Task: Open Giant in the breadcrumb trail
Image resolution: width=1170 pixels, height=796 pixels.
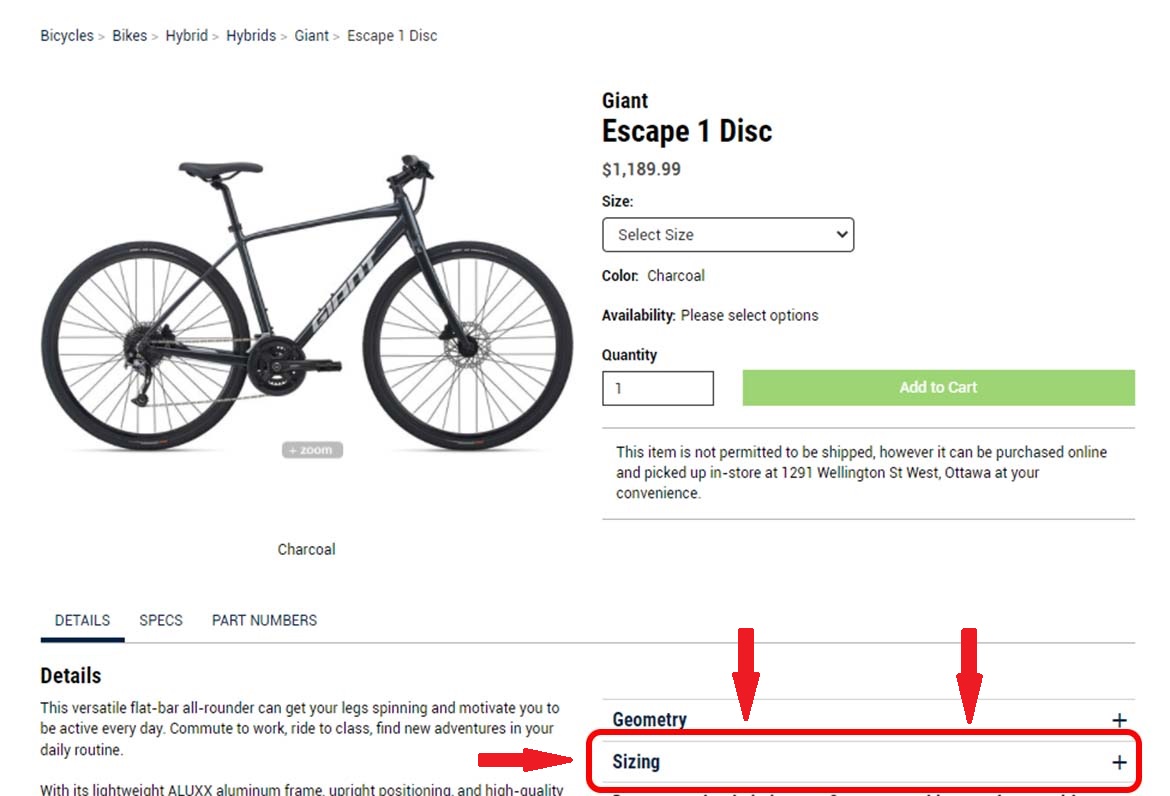Action: tap(311, 36)
